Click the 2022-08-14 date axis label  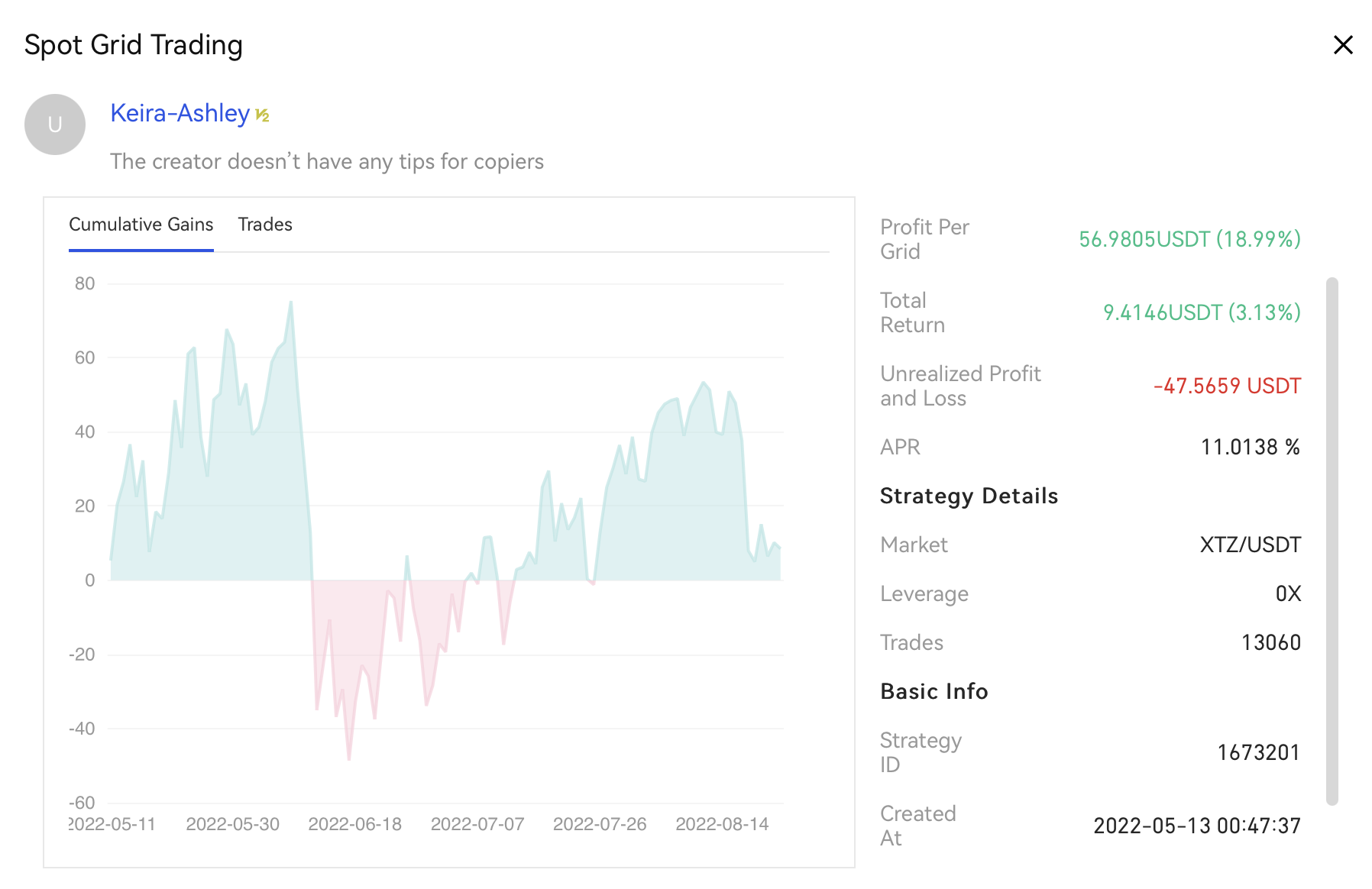(x=722, y=824)
